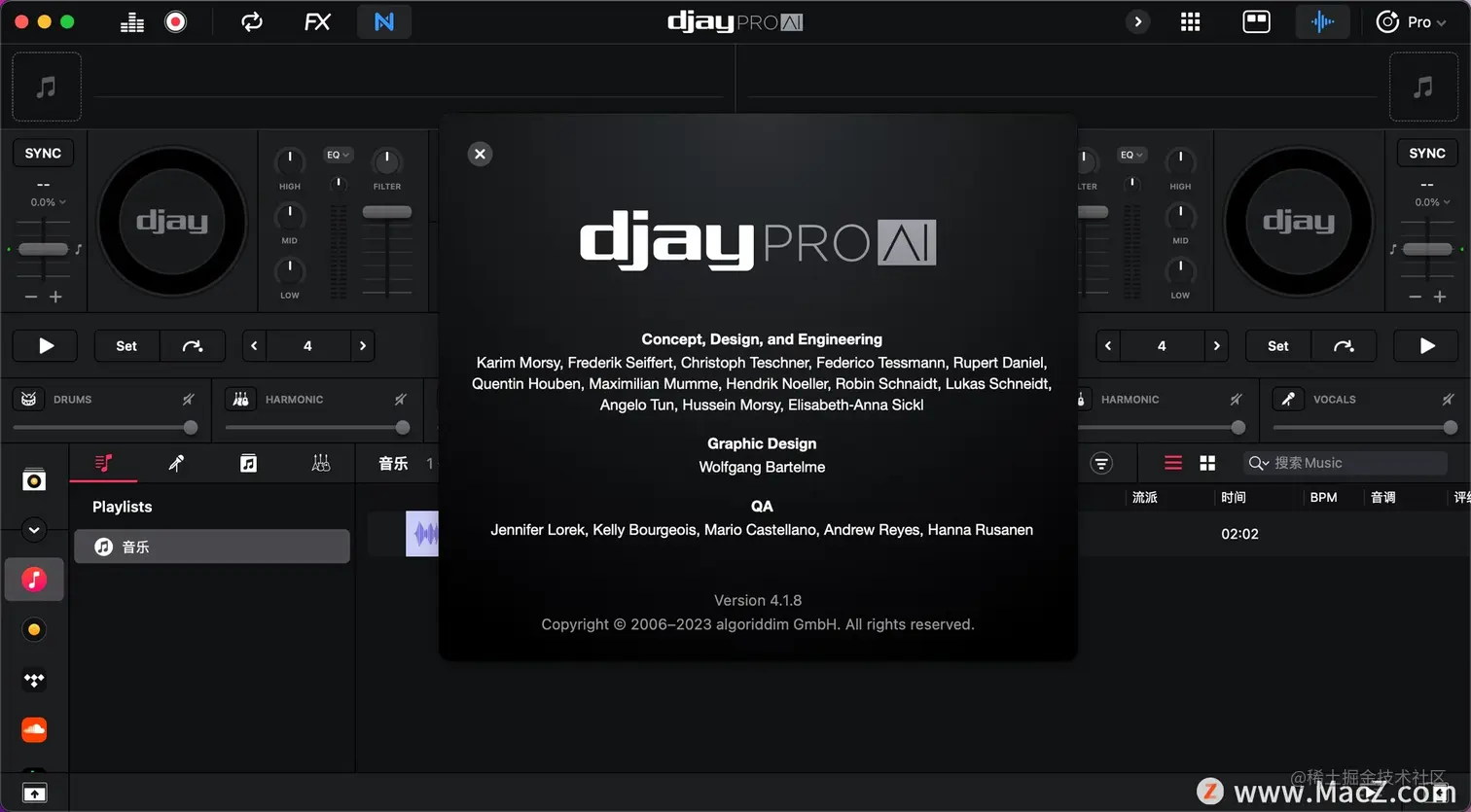Open the right deck EQ dropdown
Screen dimensions: 1471x812
pyautogui.click(x=1131, y=155)
